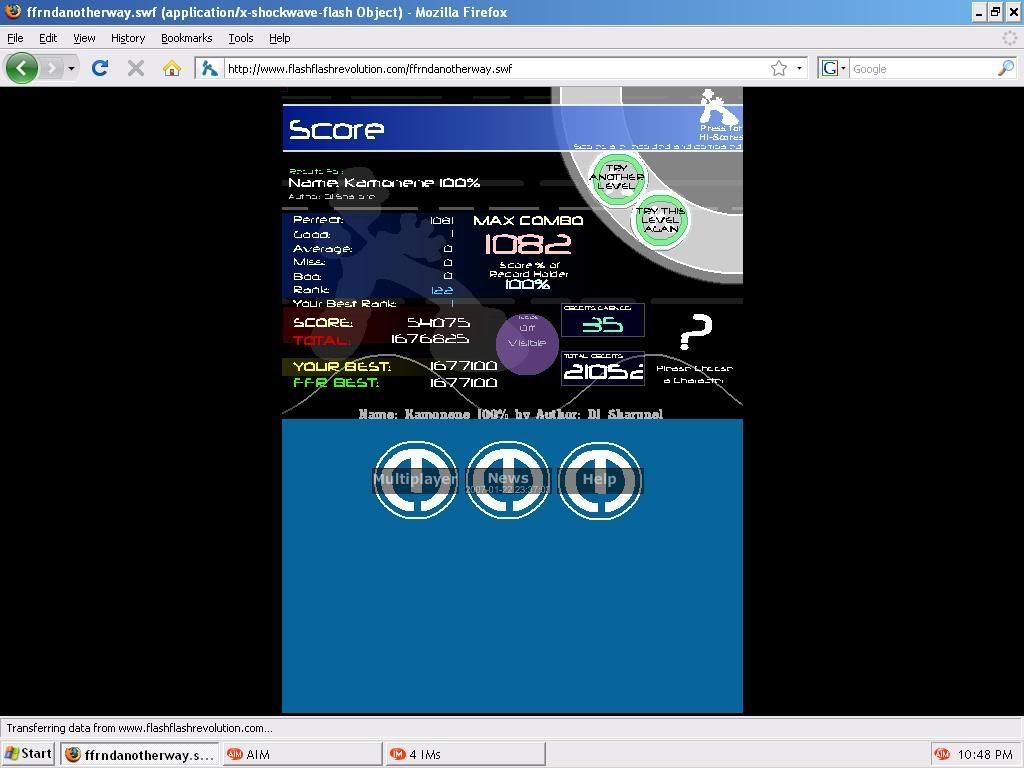Open the Google search engine dropdown

pyautogui.click(x=833, y=68)
